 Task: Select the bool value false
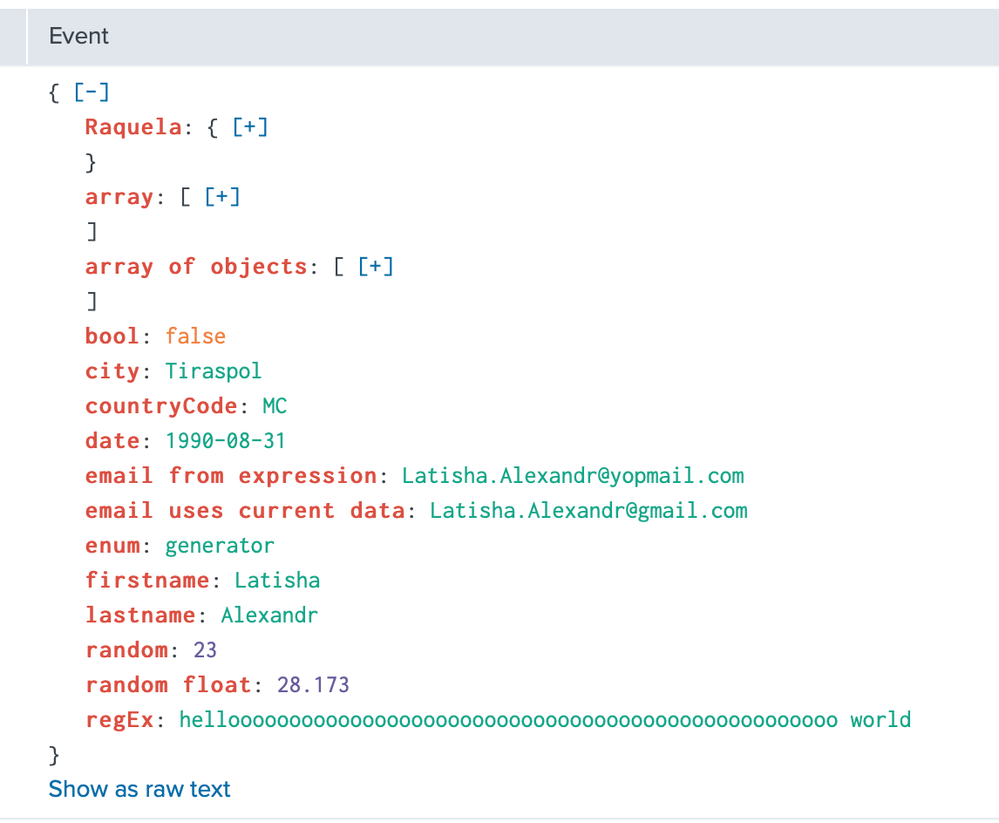coord(196,336)
